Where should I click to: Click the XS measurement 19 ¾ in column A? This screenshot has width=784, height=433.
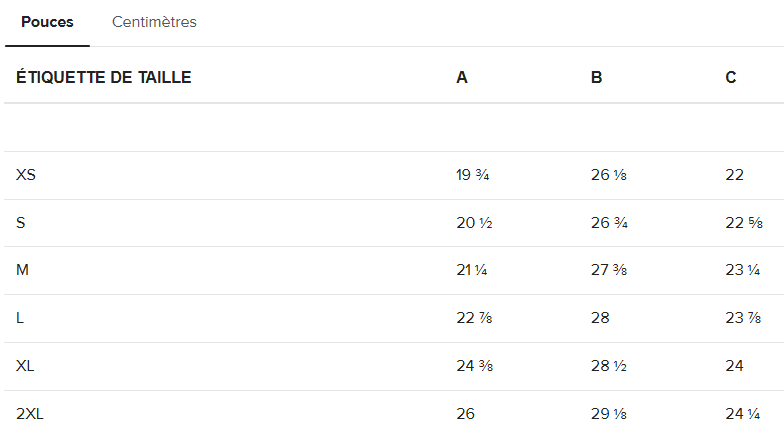472,175
